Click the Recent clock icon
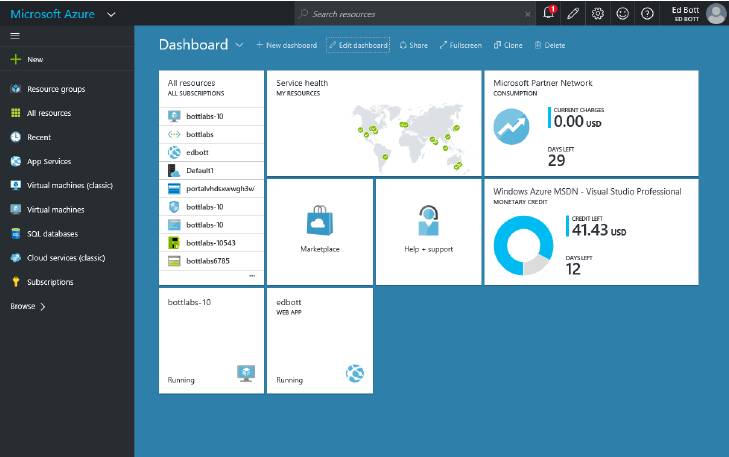 point(15,137)
